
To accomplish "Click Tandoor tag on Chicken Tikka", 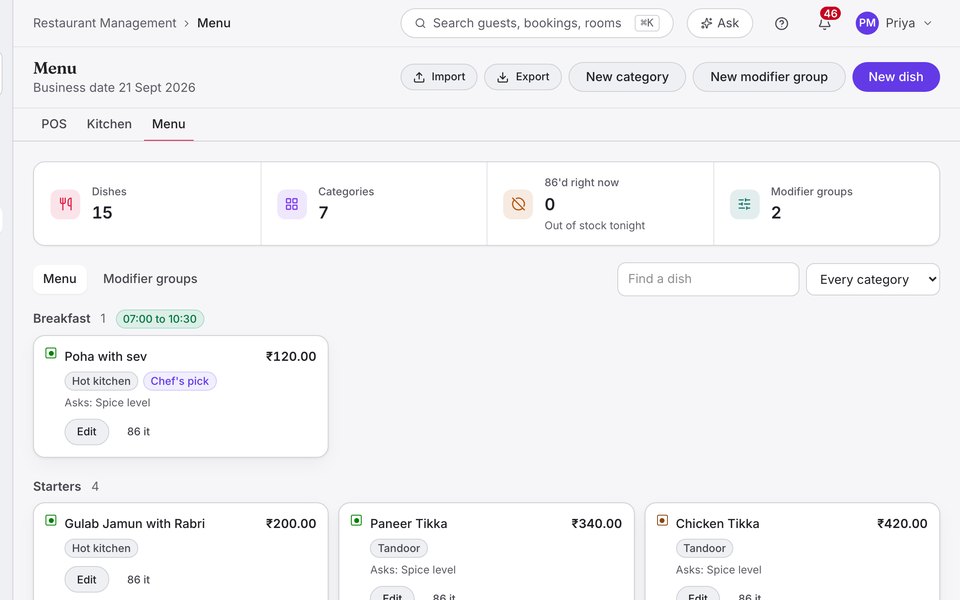I will (704, 548).
